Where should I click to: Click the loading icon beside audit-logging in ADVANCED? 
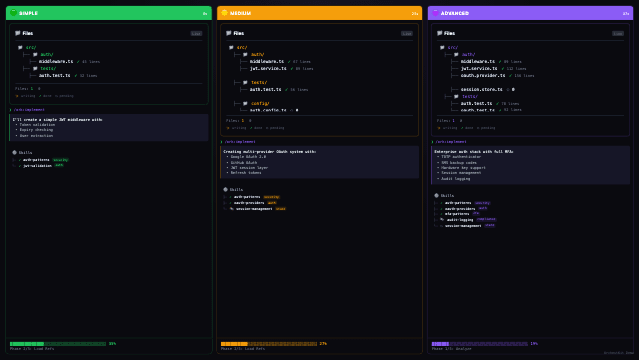[x=442, y=219]
